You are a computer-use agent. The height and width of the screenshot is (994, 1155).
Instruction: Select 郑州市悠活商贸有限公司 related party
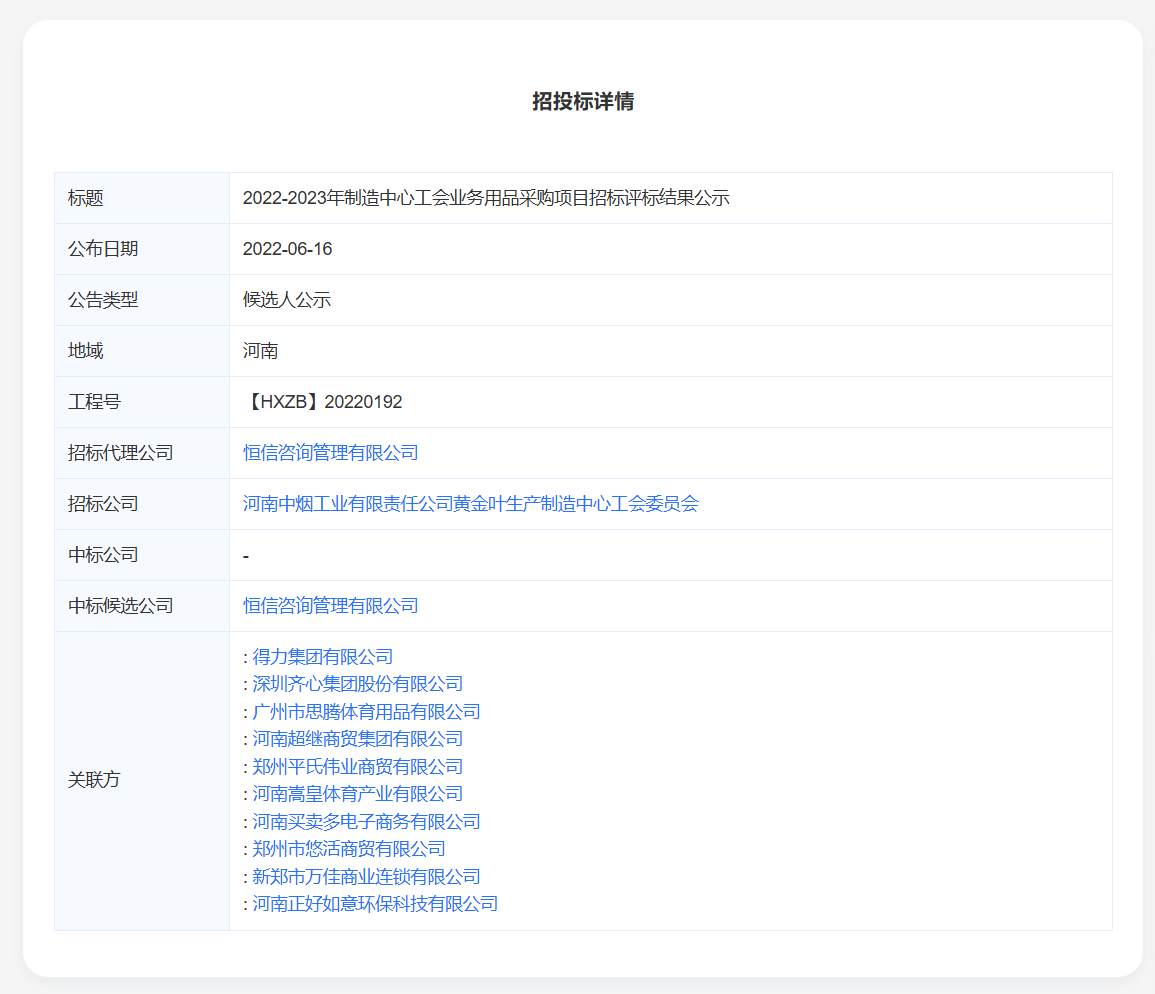point(348,849)
